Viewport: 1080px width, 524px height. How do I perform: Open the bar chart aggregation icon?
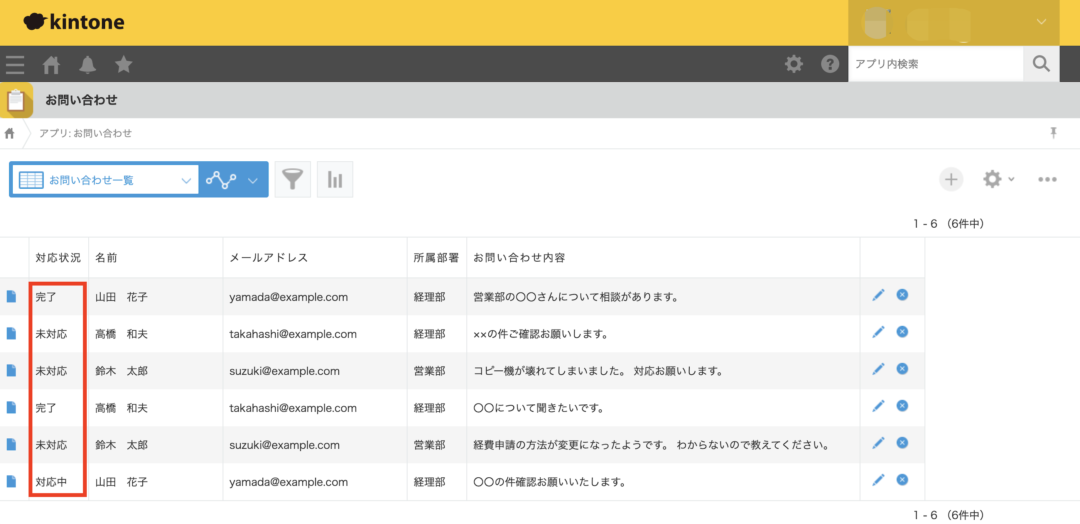[335, 180]
